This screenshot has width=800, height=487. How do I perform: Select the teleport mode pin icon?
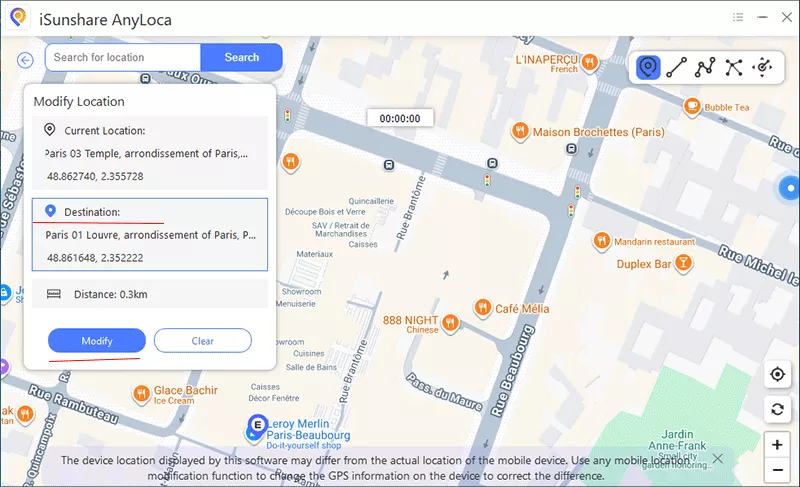(x=648, y=67)
